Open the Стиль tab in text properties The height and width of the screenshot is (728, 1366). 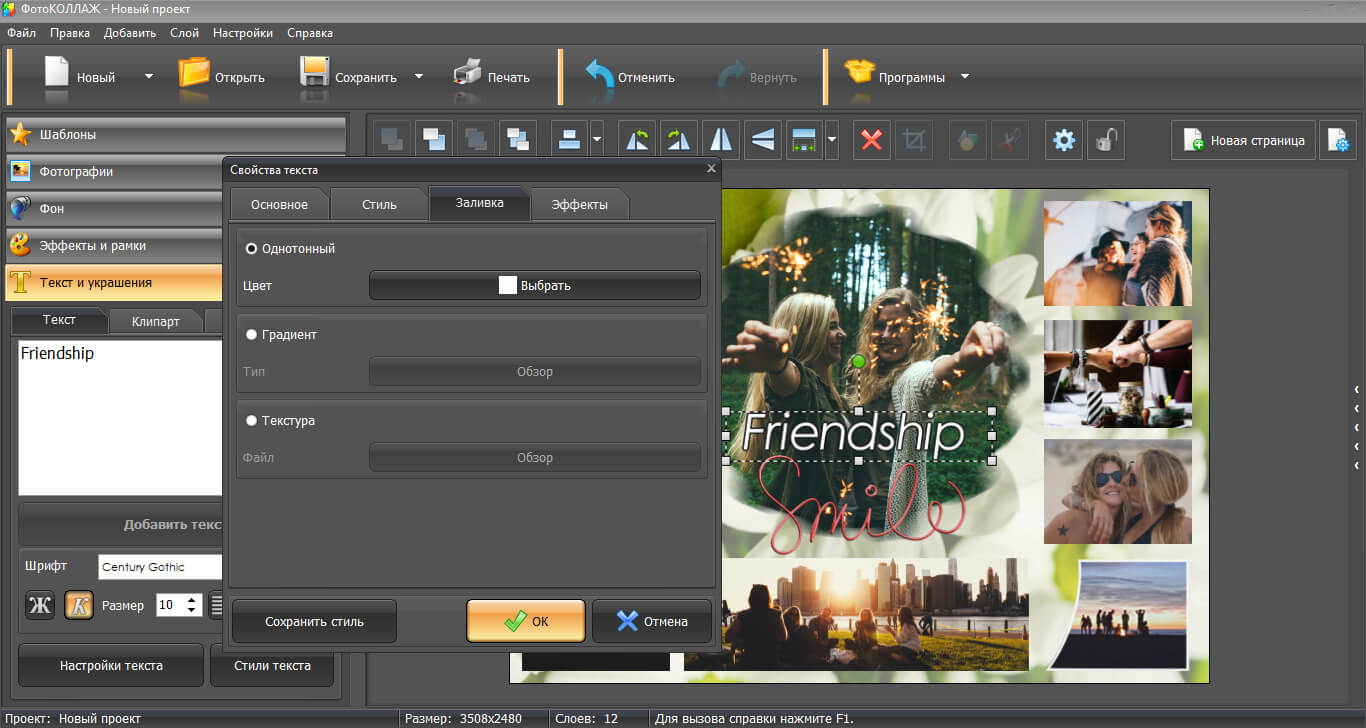[x=379, y=204]
